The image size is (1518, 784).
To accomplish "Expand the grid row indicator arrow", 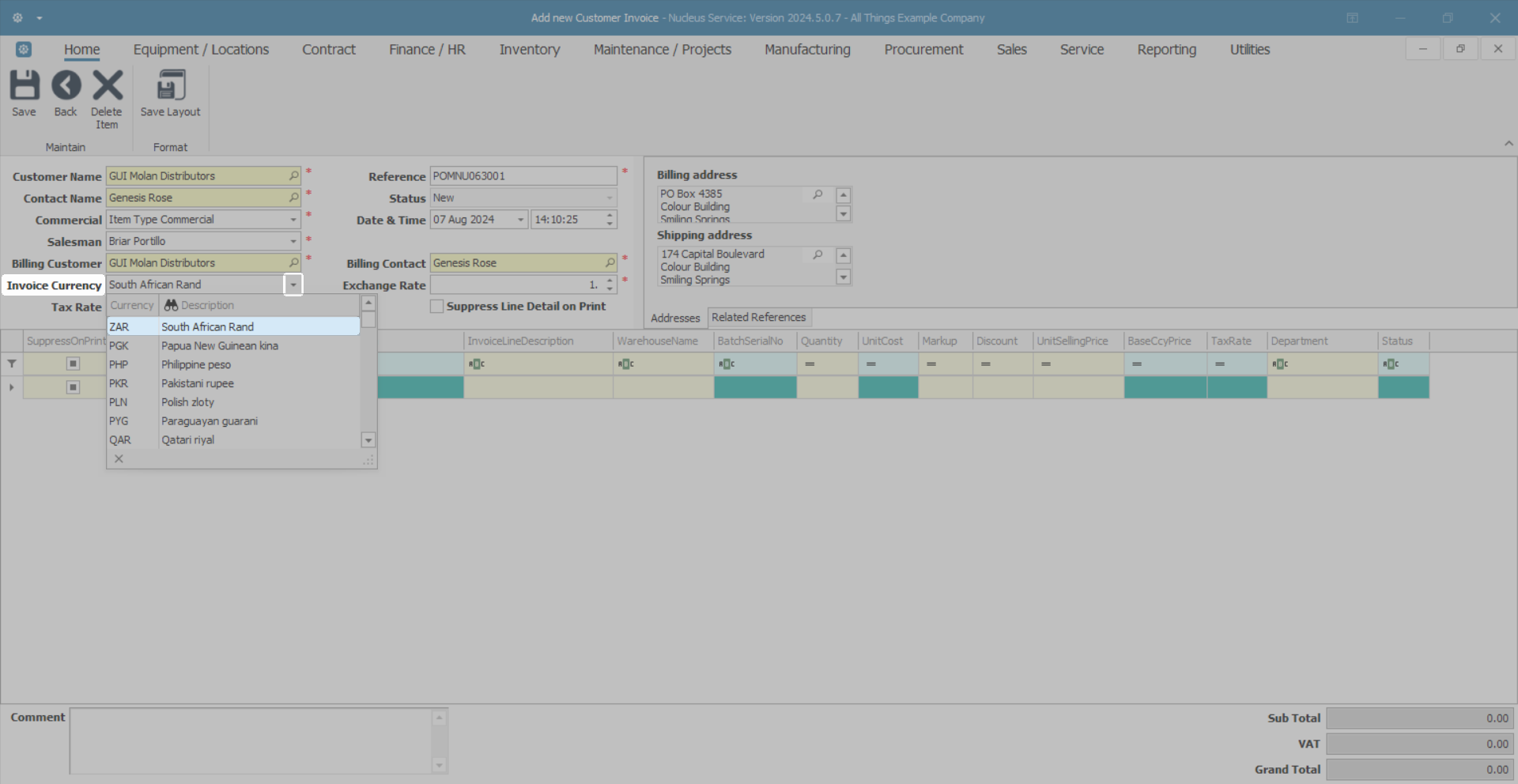I will point(12,387).
